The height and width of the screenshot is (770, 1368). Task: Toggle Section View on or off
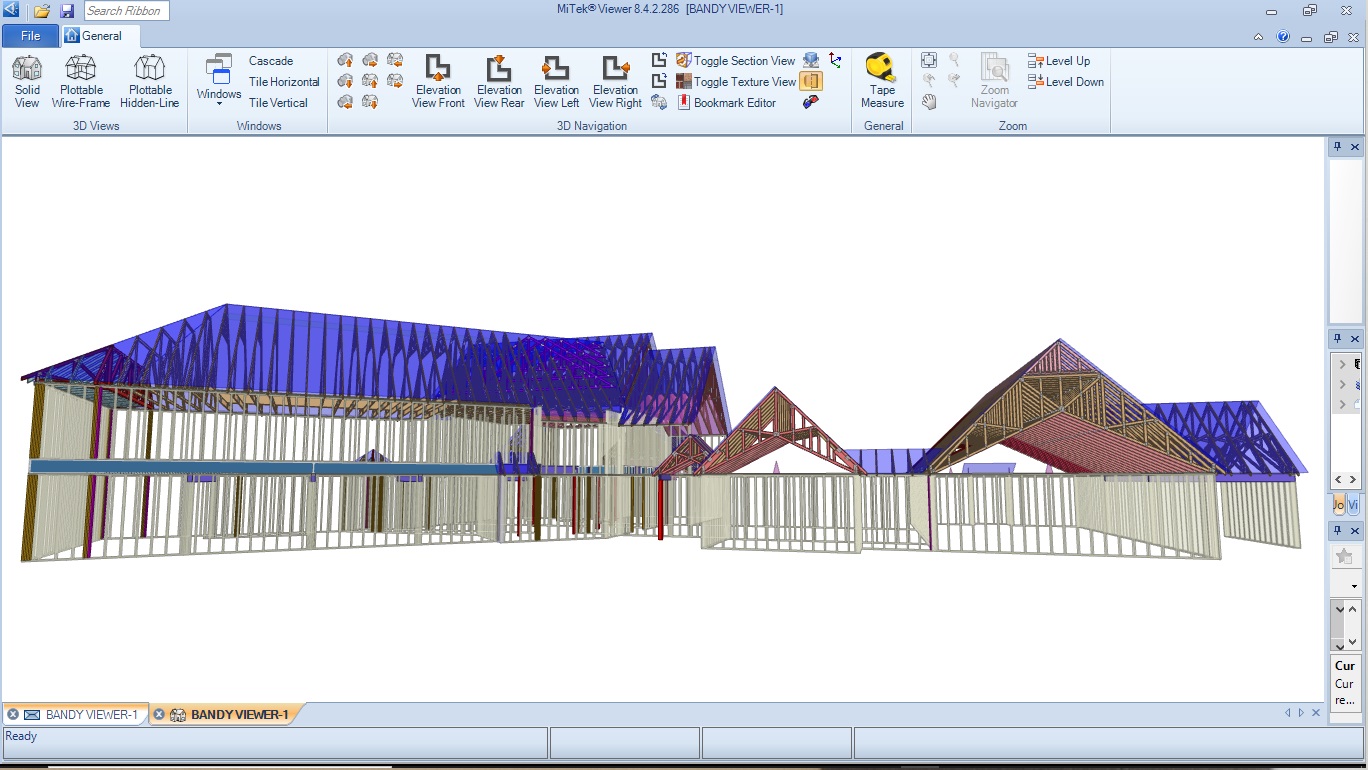735,61
